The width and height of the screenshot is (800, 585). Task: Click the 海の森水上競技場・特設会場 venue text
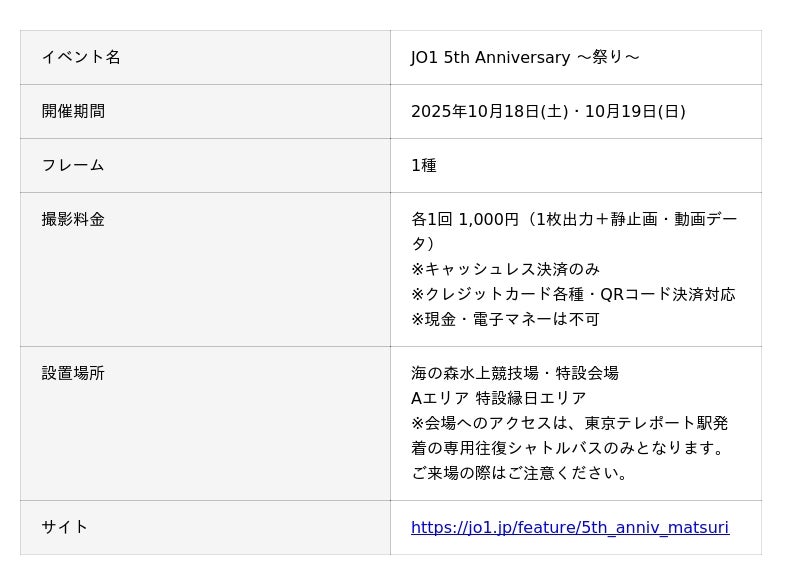pos(514,373)
